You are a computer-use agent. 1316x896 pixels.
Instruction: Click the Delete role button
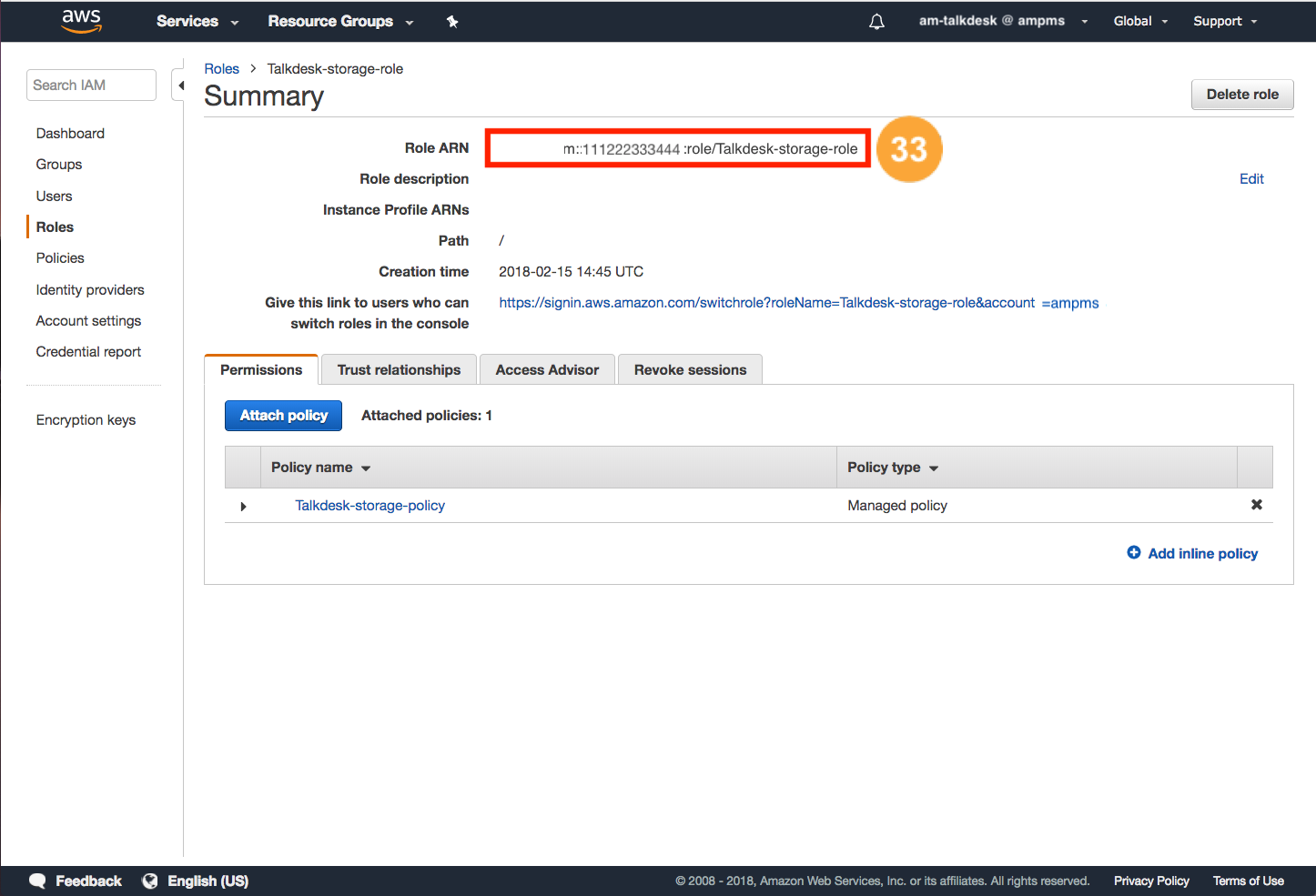[x=1242, y=95]
